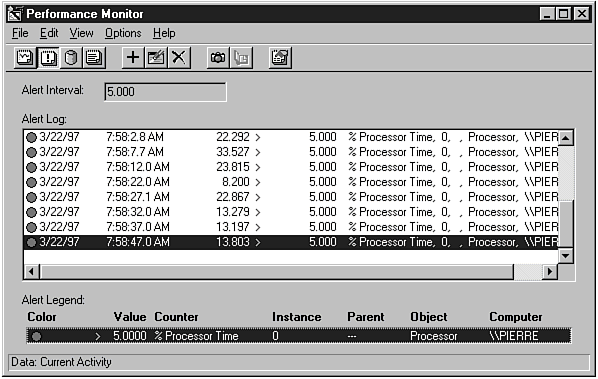Open the Options dialog toolbar icon
598x379 pixels.
click(x=280, y=58)
